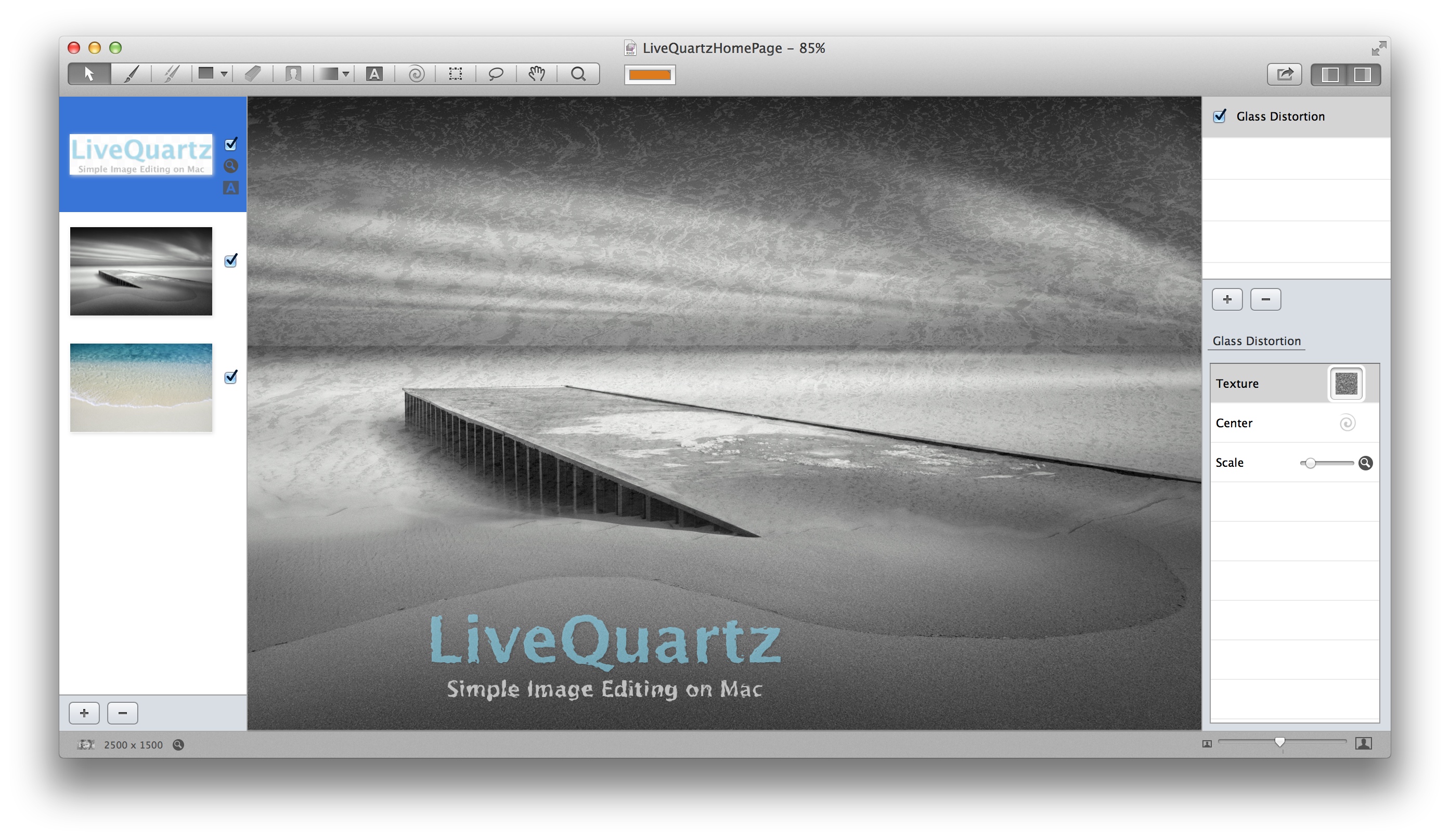Uncheck the Glass Distortion filter checkbox

click(1220, 116)
